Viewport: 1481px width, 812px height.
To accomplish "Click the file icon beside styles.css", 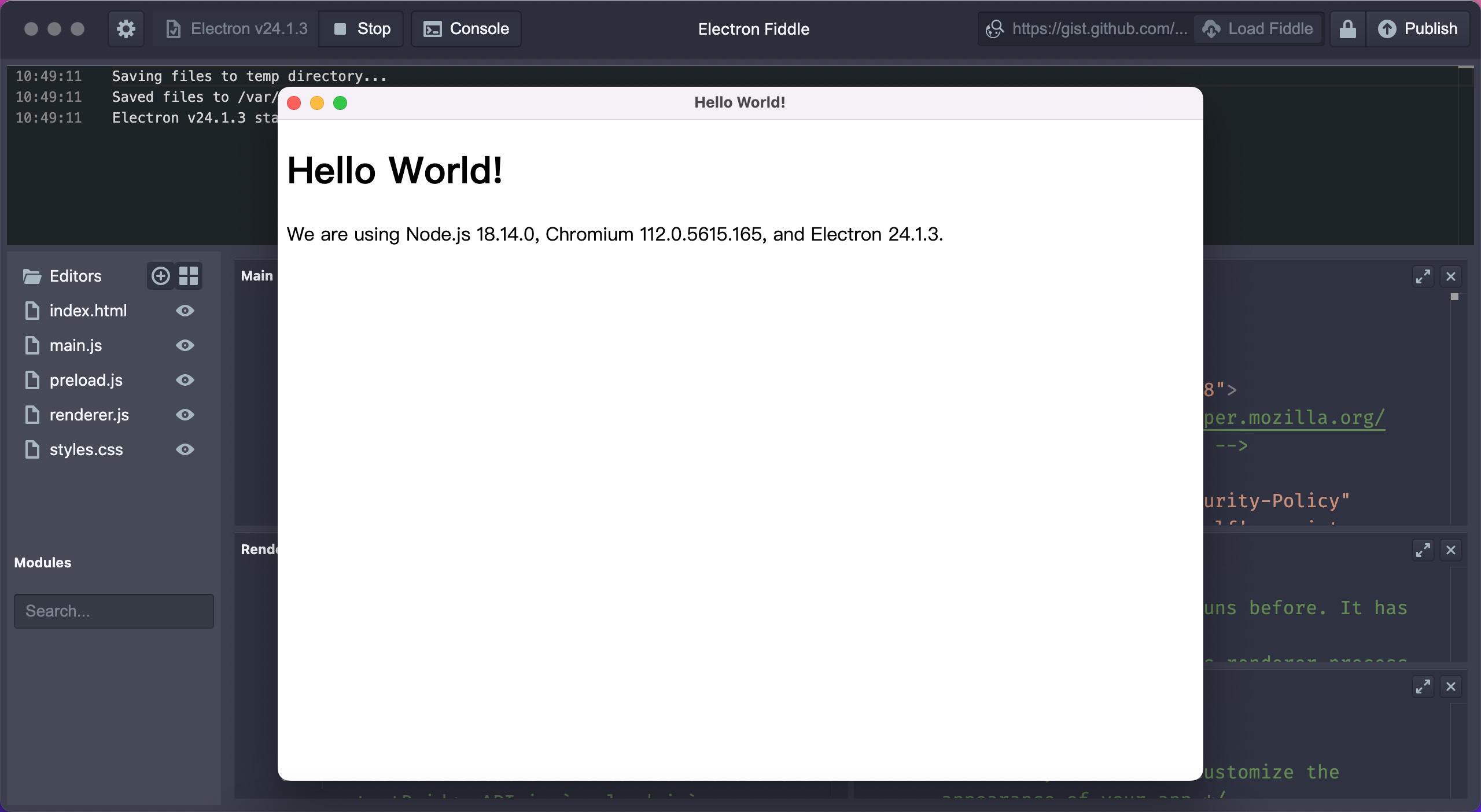I will click(32, 449).
